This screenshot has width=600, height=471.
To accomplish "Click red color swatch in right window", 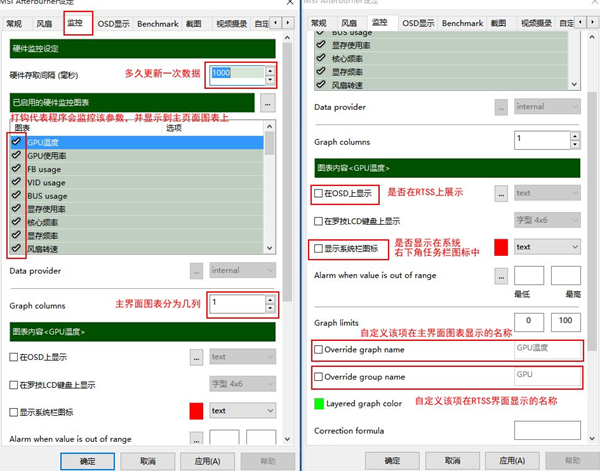I will [501, 248].
